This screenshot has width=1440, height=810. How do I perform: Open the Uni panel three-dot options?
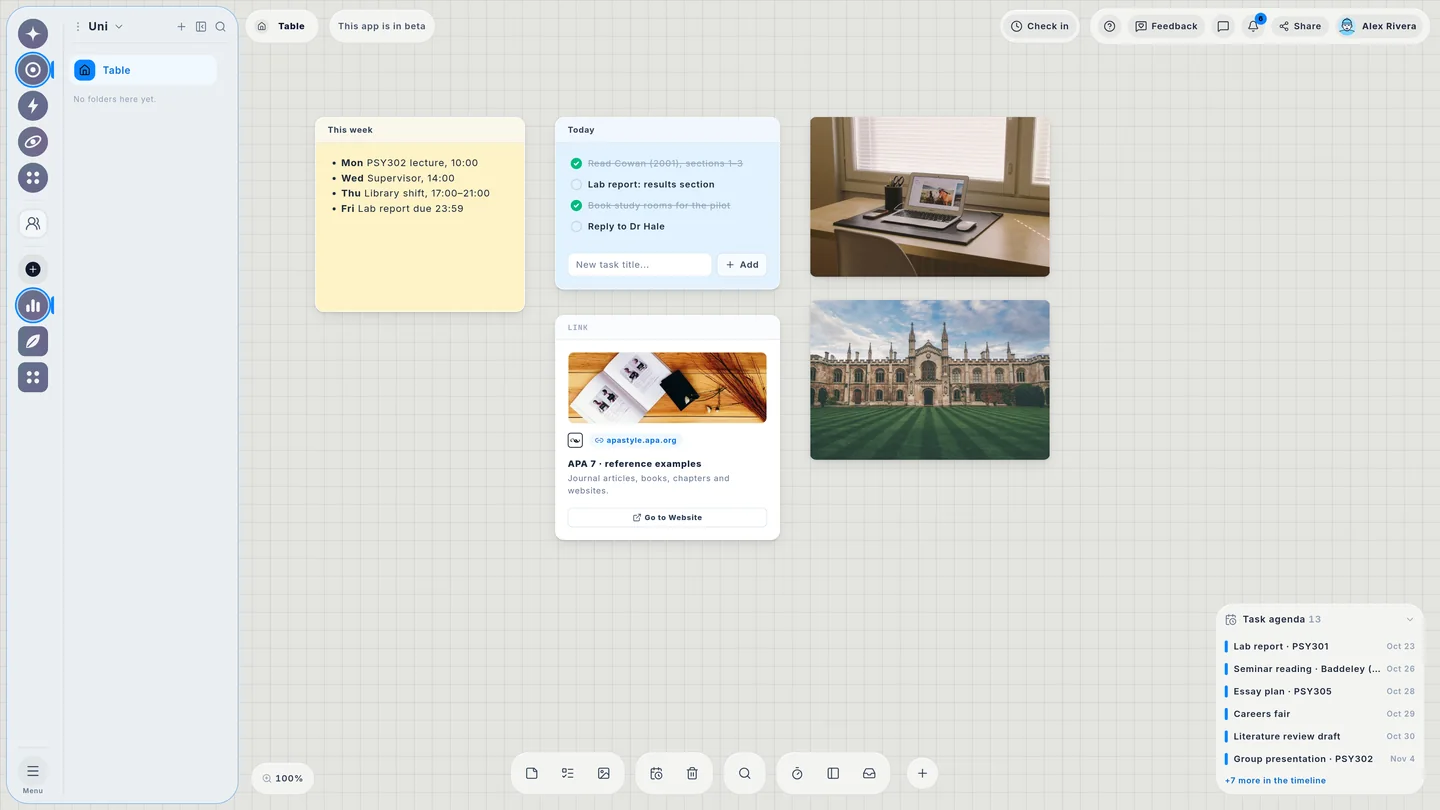pos(77,27)
